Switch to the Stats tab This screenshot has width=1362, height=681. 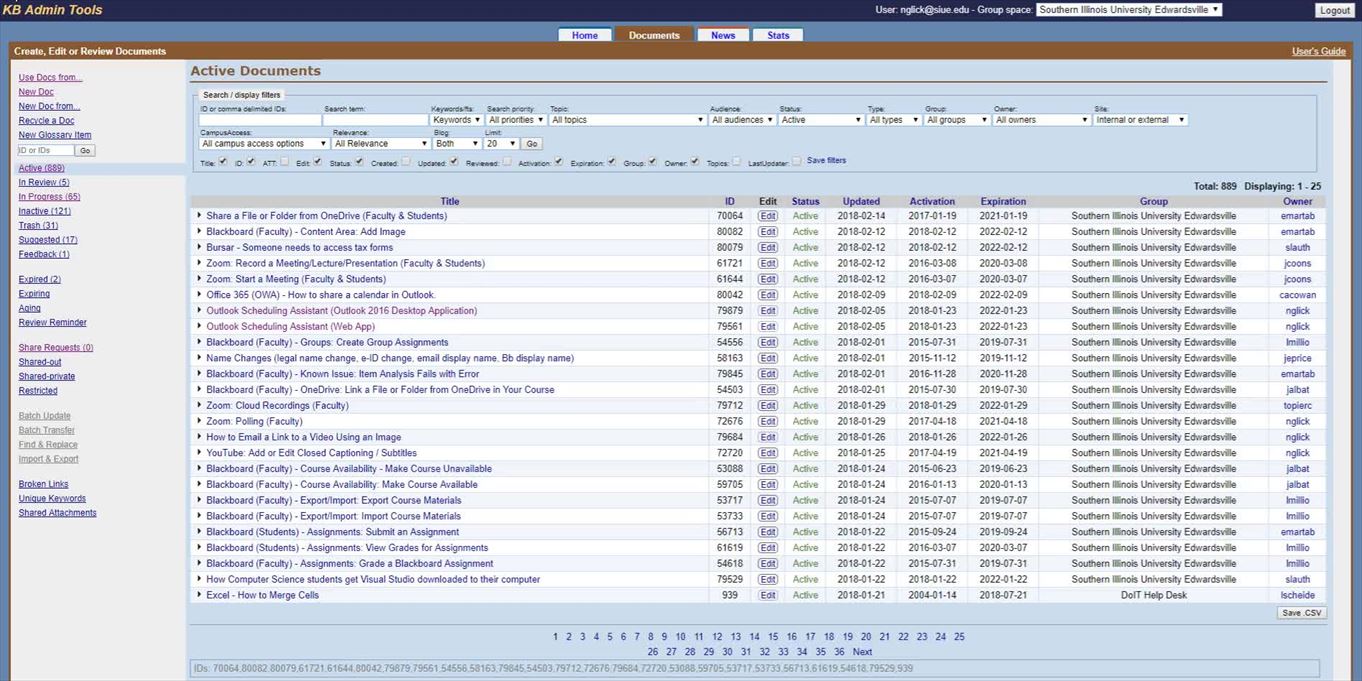pyautogui.click(x=778, y=35)
